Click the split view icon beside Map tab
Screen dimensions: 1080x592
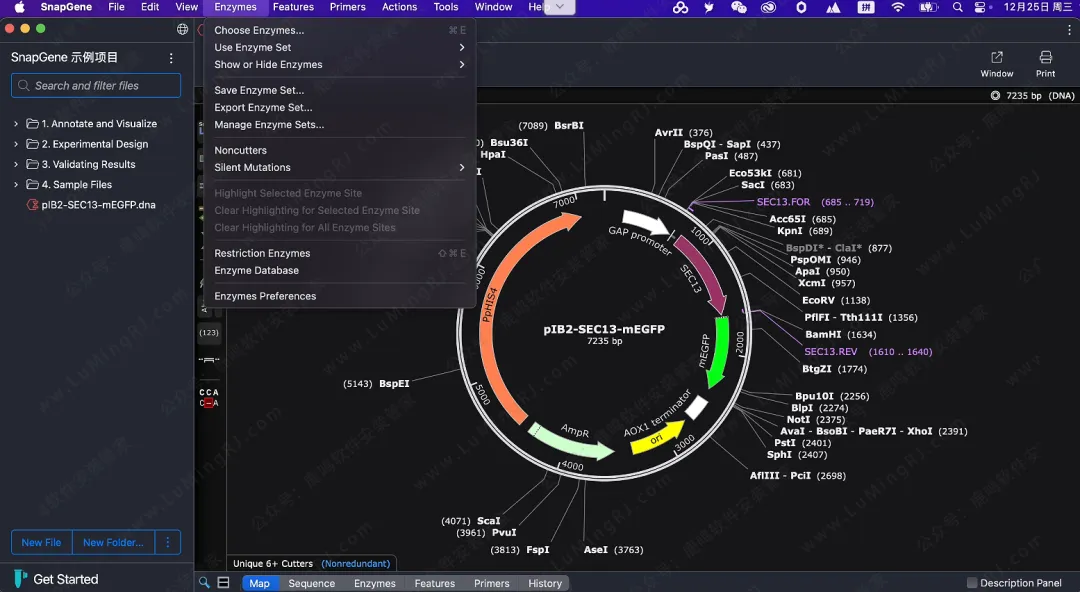[224, 583]
